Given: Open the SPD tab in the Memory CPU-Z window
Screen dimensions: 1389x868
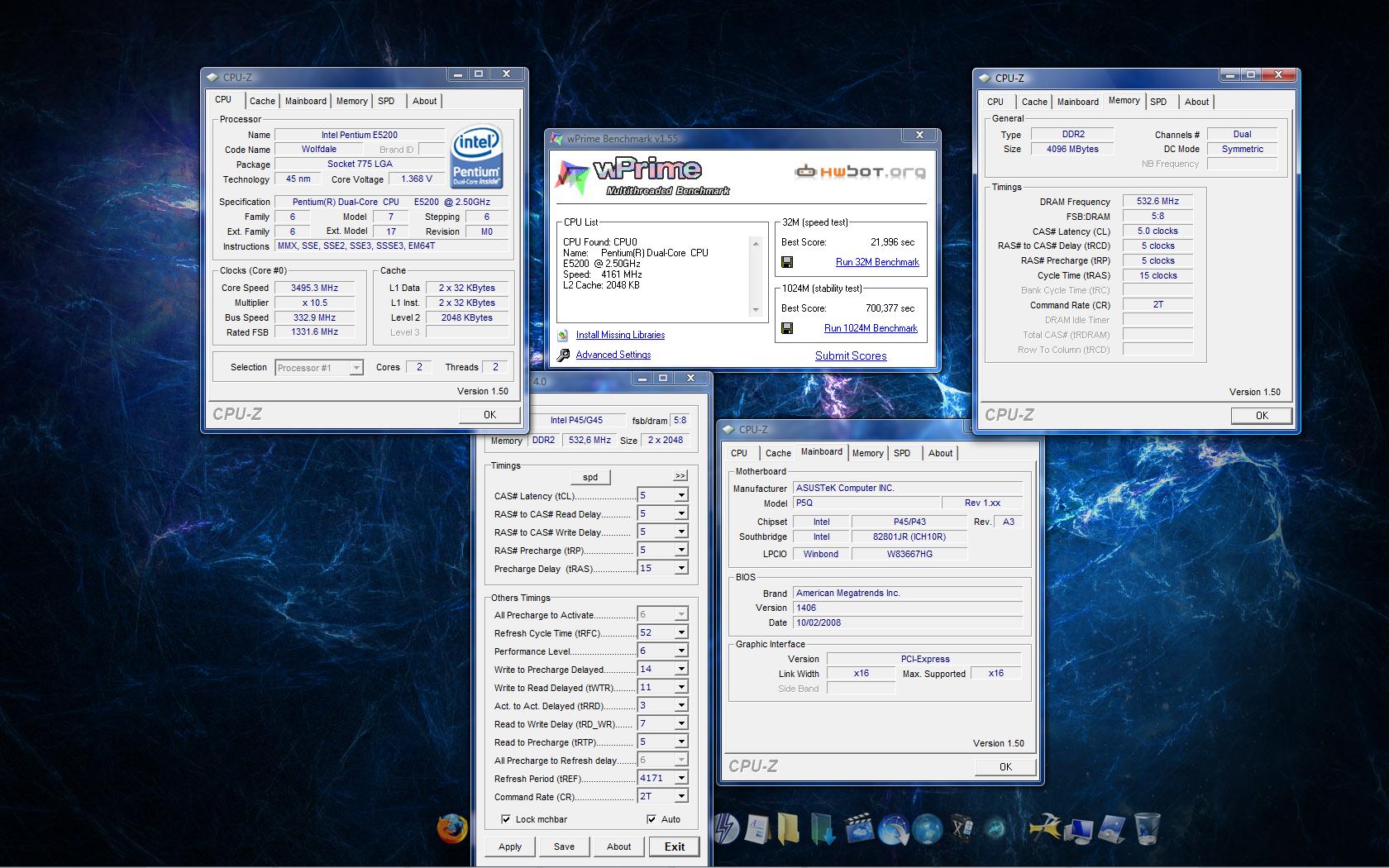Looking at the screenshot, I should click(x=1158, y=102).
